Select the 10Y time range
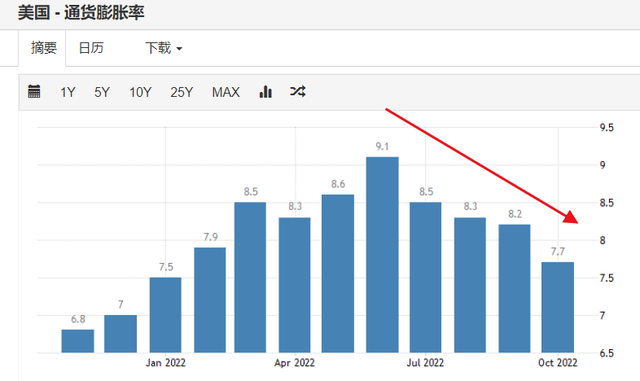Viewport: 640px width, 381px height. [x=140, y=92]
